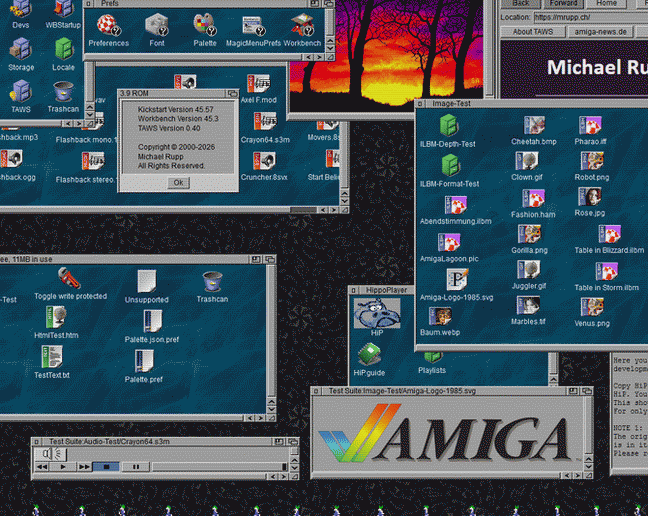This screenshot has width=648, height=516.
Task: Select the Fashion.ham image icon
Action: point(533,199)
